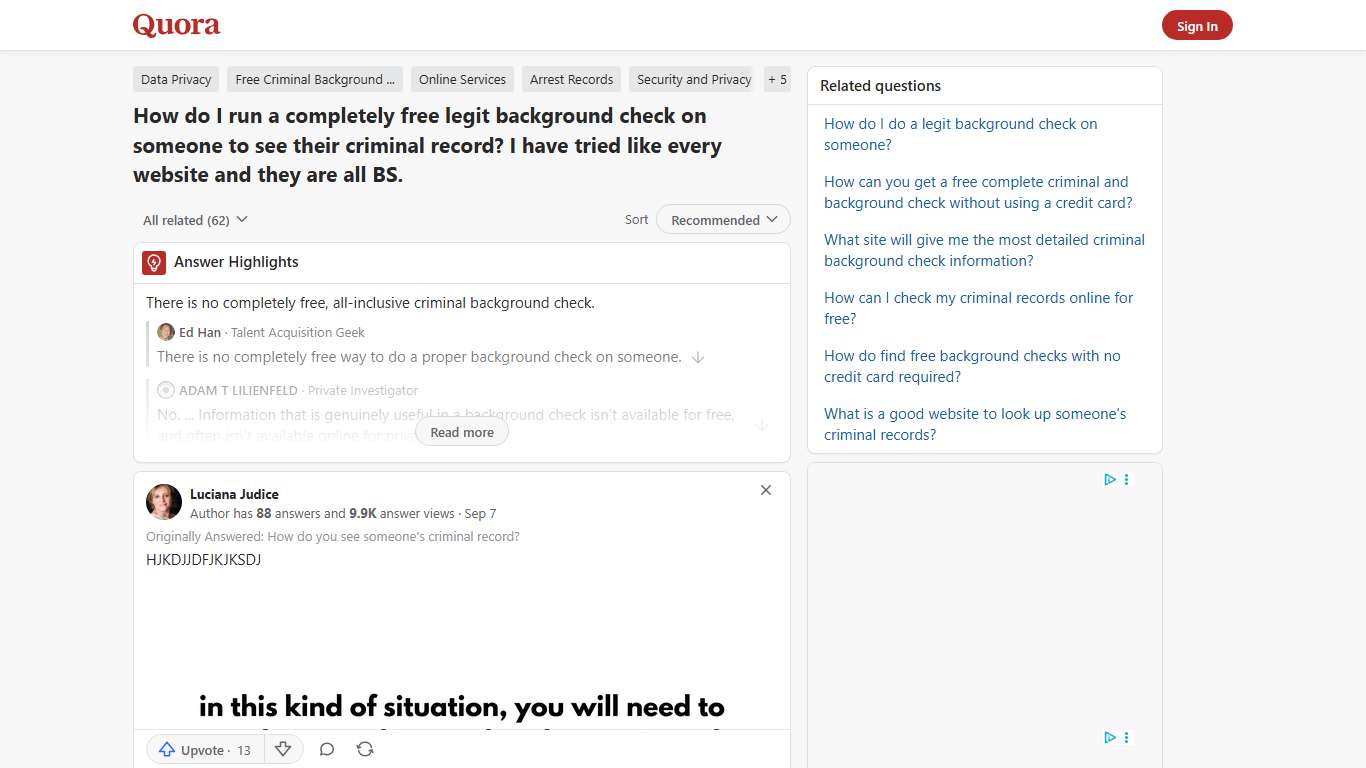Dismiss Luciana Judice's answer with the X
The image size is (1366, 768).
(x=766, y=490)
